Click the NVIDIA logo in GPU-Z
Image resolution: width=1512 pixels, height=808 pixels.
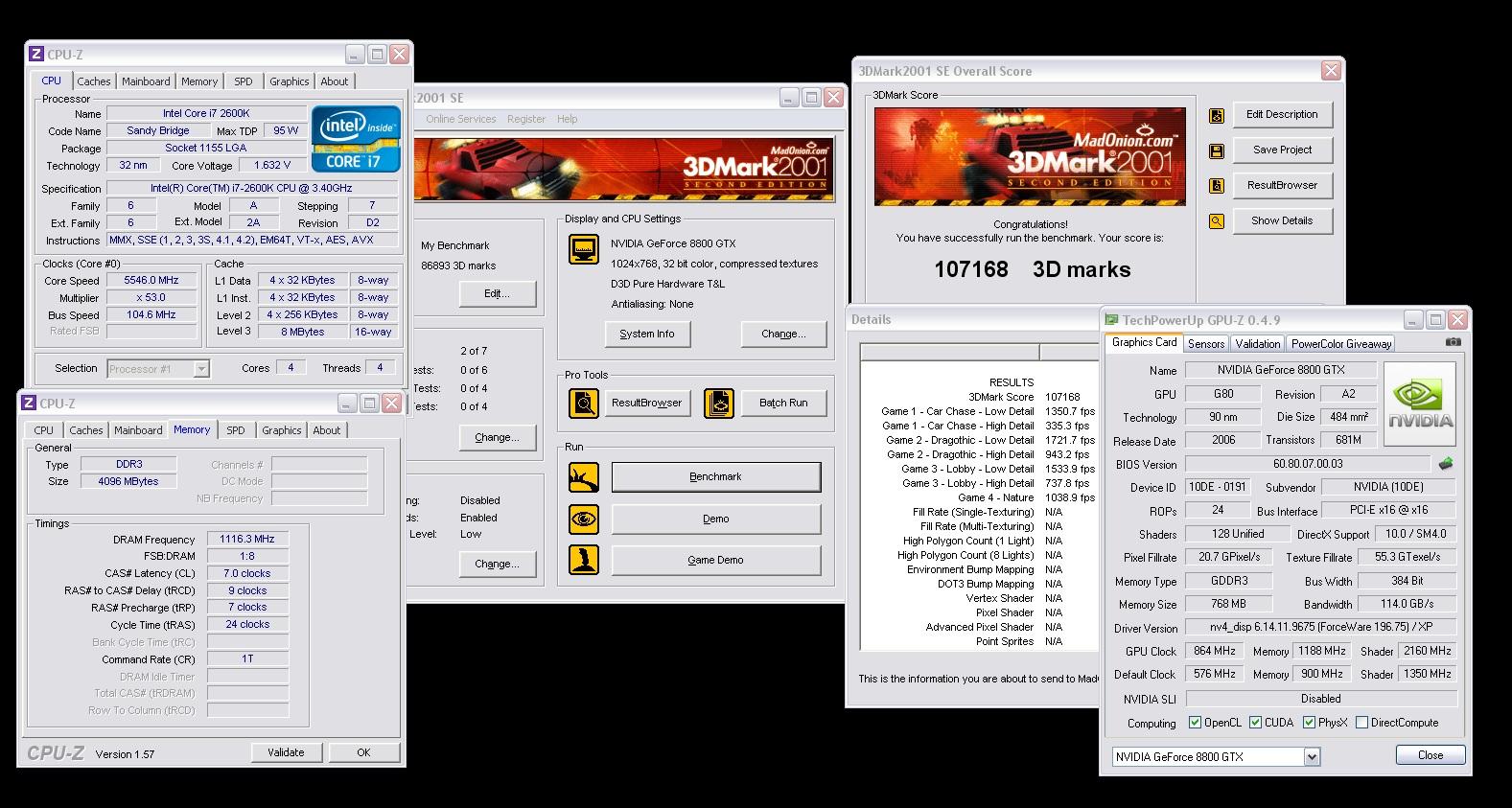(1421, 404)
